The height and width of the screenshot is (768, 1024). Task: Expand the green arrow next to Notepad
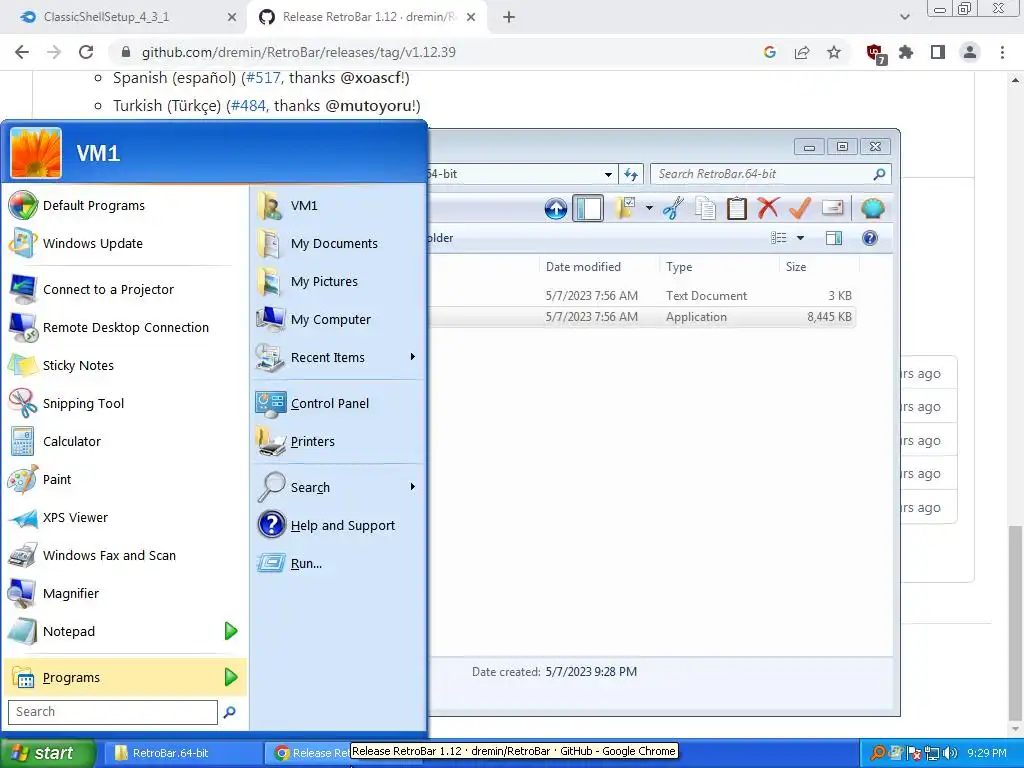231,631
